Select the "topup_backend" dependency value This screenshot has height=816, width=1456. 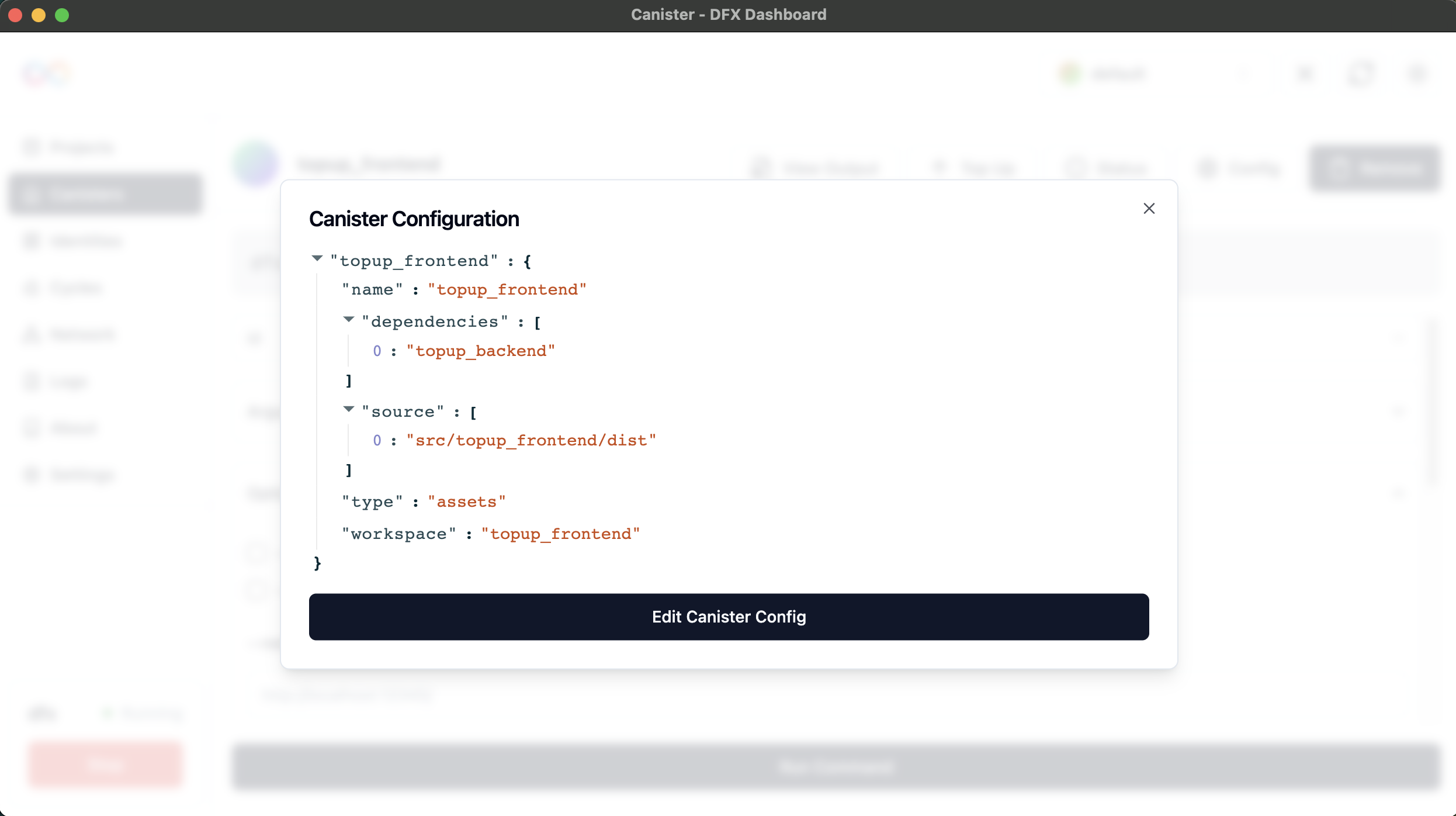[x=480, y=351]
